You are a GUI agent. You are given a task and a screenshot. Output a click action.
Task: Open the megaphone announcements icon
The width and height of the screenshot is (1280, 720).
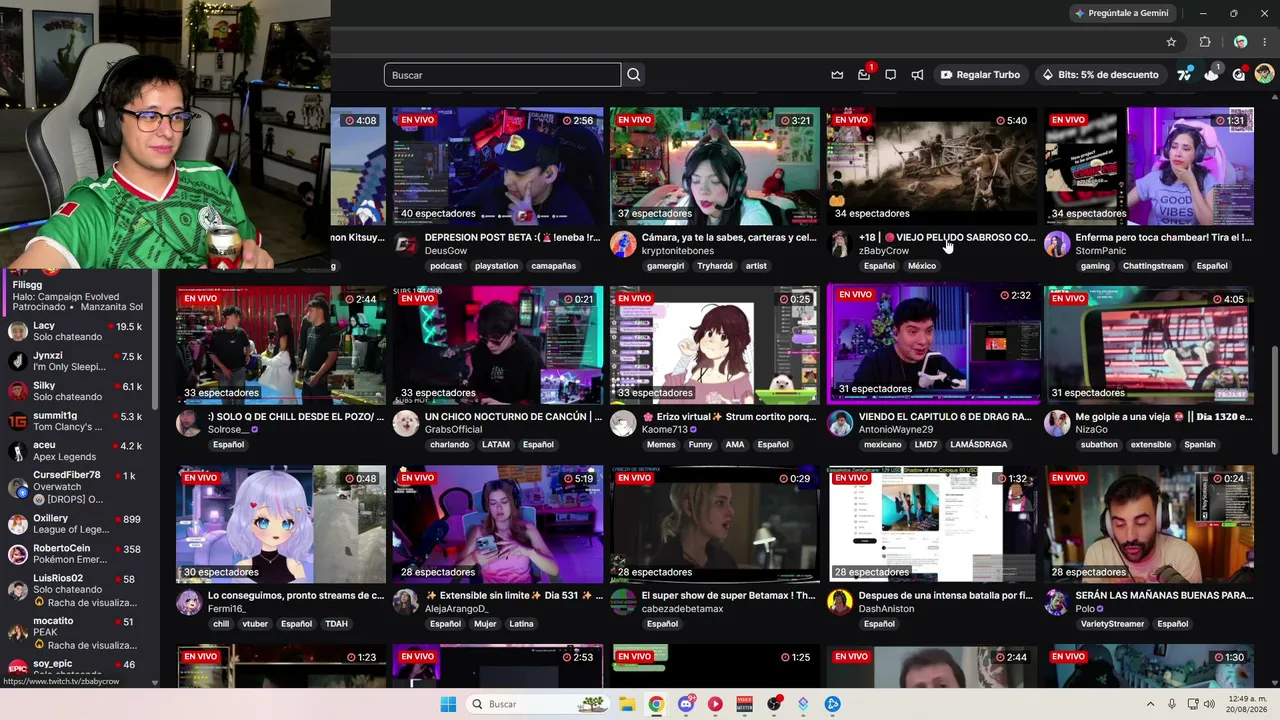[917, 75]
